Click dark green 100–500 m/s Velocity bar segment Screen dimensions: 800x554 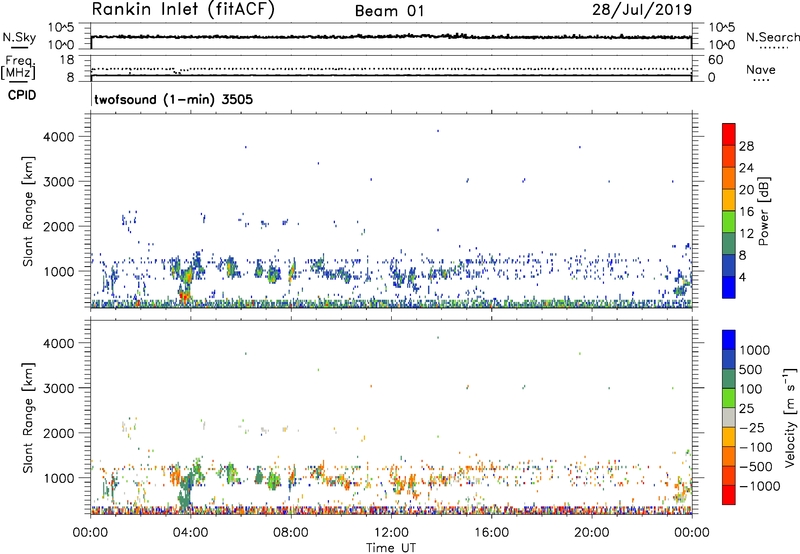729,379
